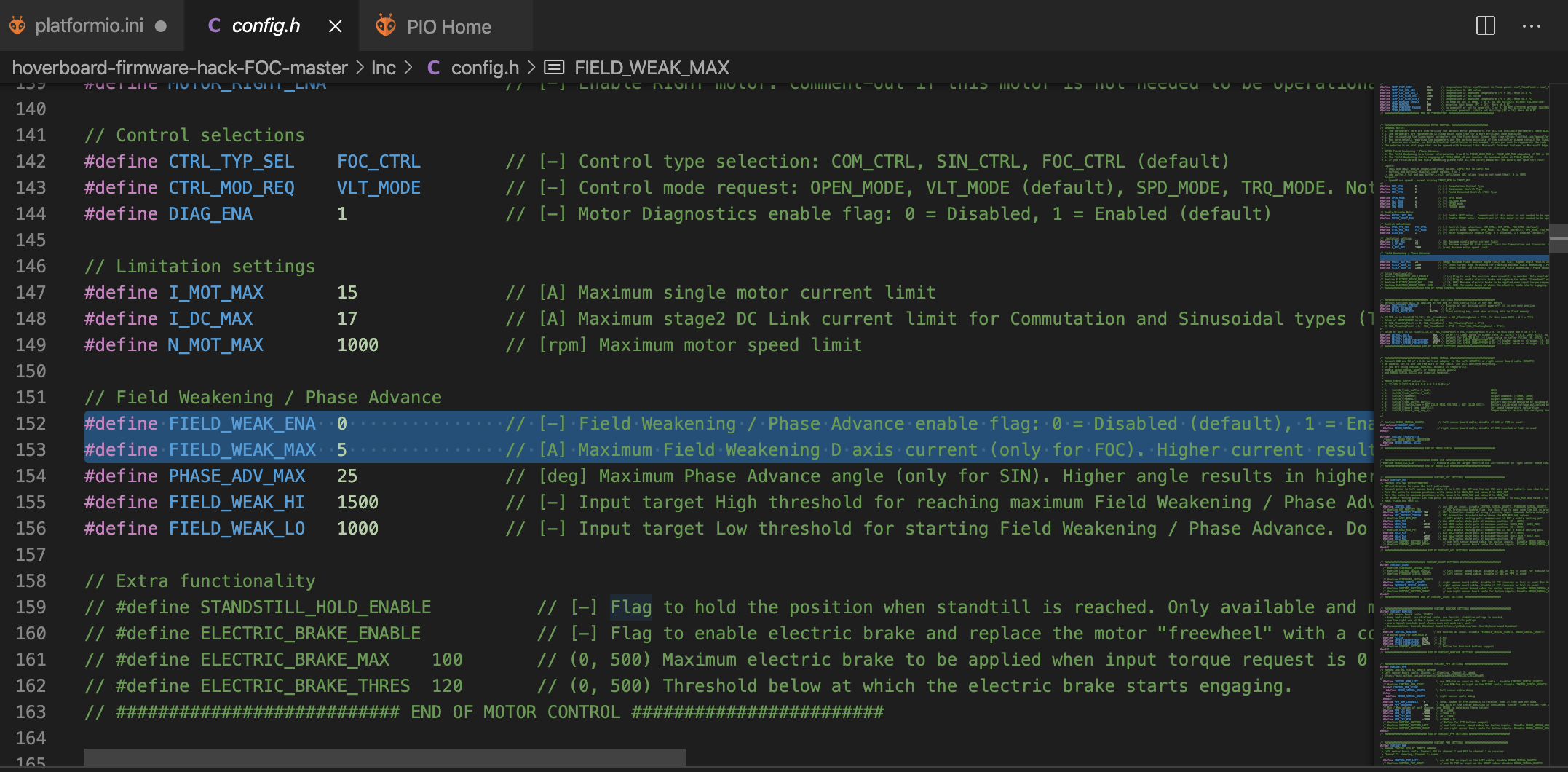Click the '// Control selections' comment
Screen dimensions: 1568x772
[x=194, y=135]
